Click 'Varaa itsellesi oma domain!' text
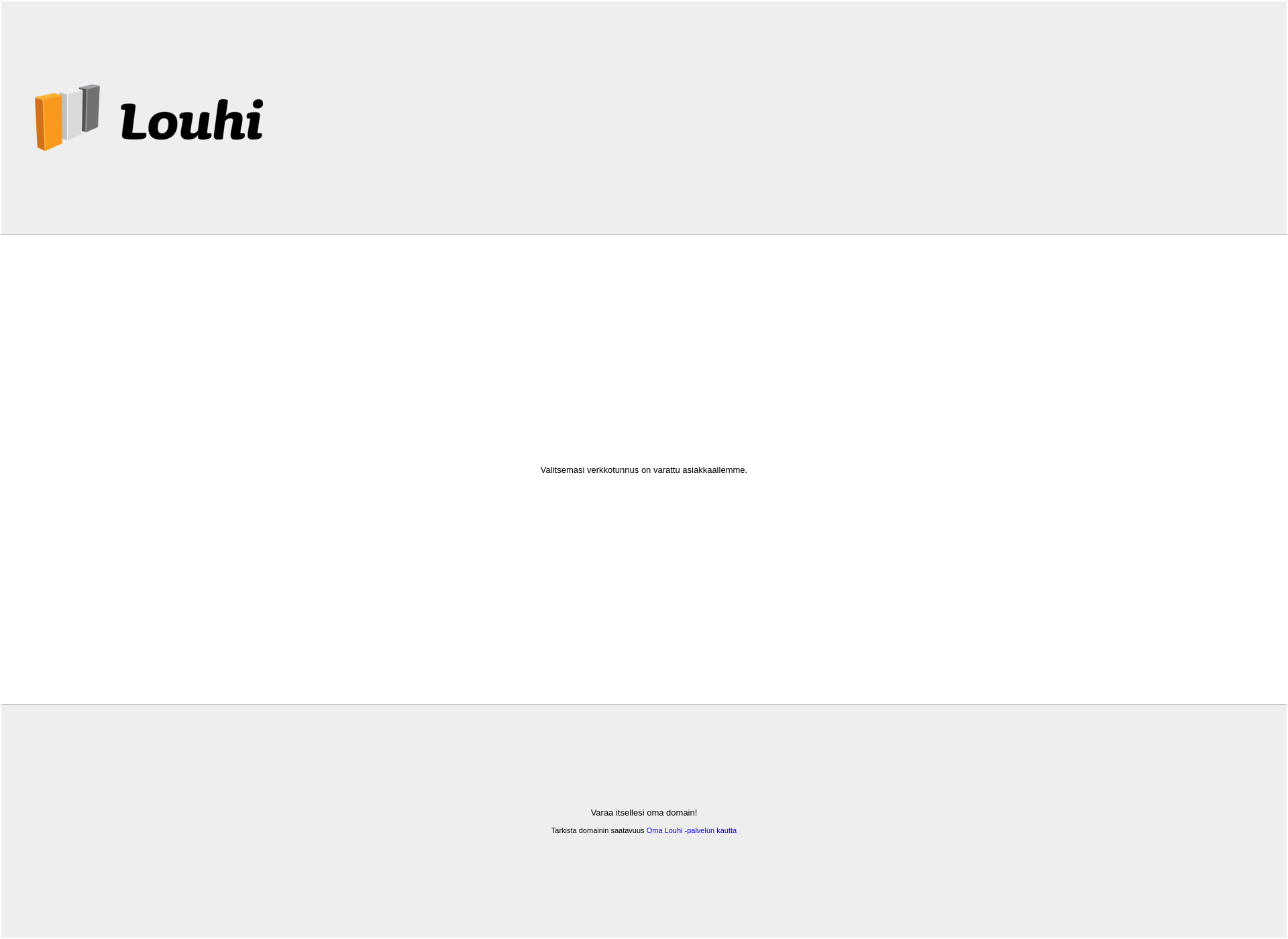This screenshot has height=939, width=1288. (644, 812)
